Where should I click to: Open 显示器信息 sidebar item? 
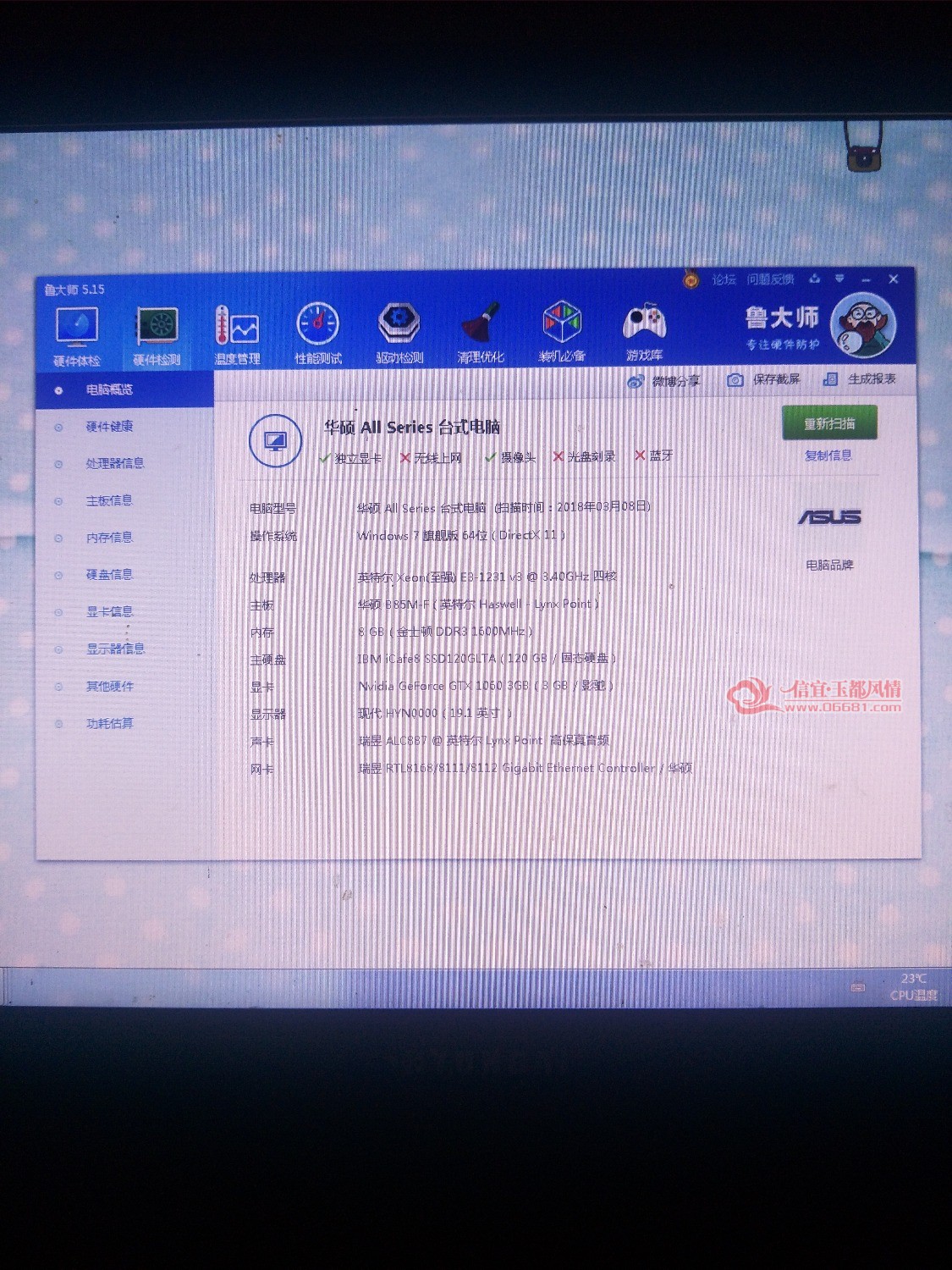pos(115,649)
